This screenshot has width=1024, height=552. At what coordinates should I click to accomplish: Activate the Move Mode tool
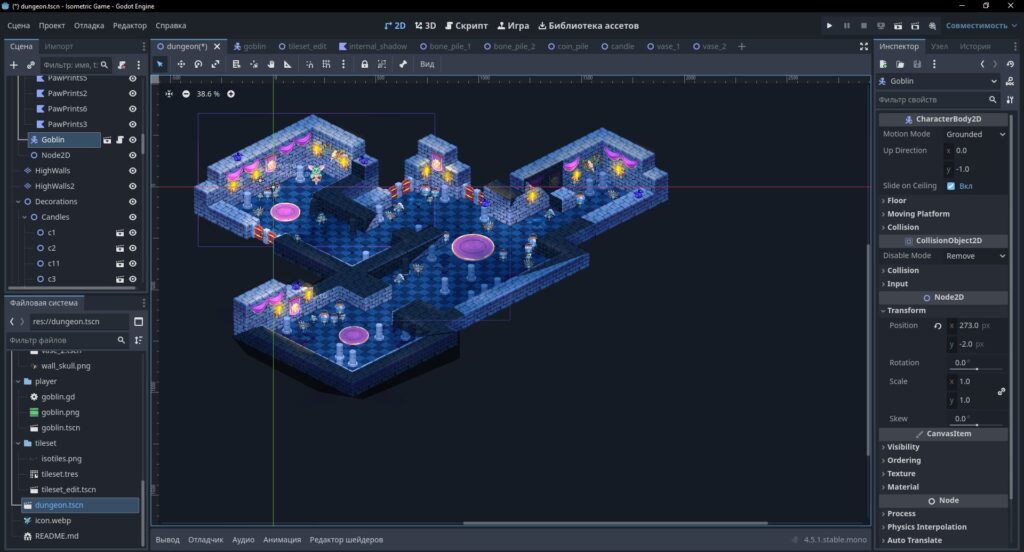point(181,64)
